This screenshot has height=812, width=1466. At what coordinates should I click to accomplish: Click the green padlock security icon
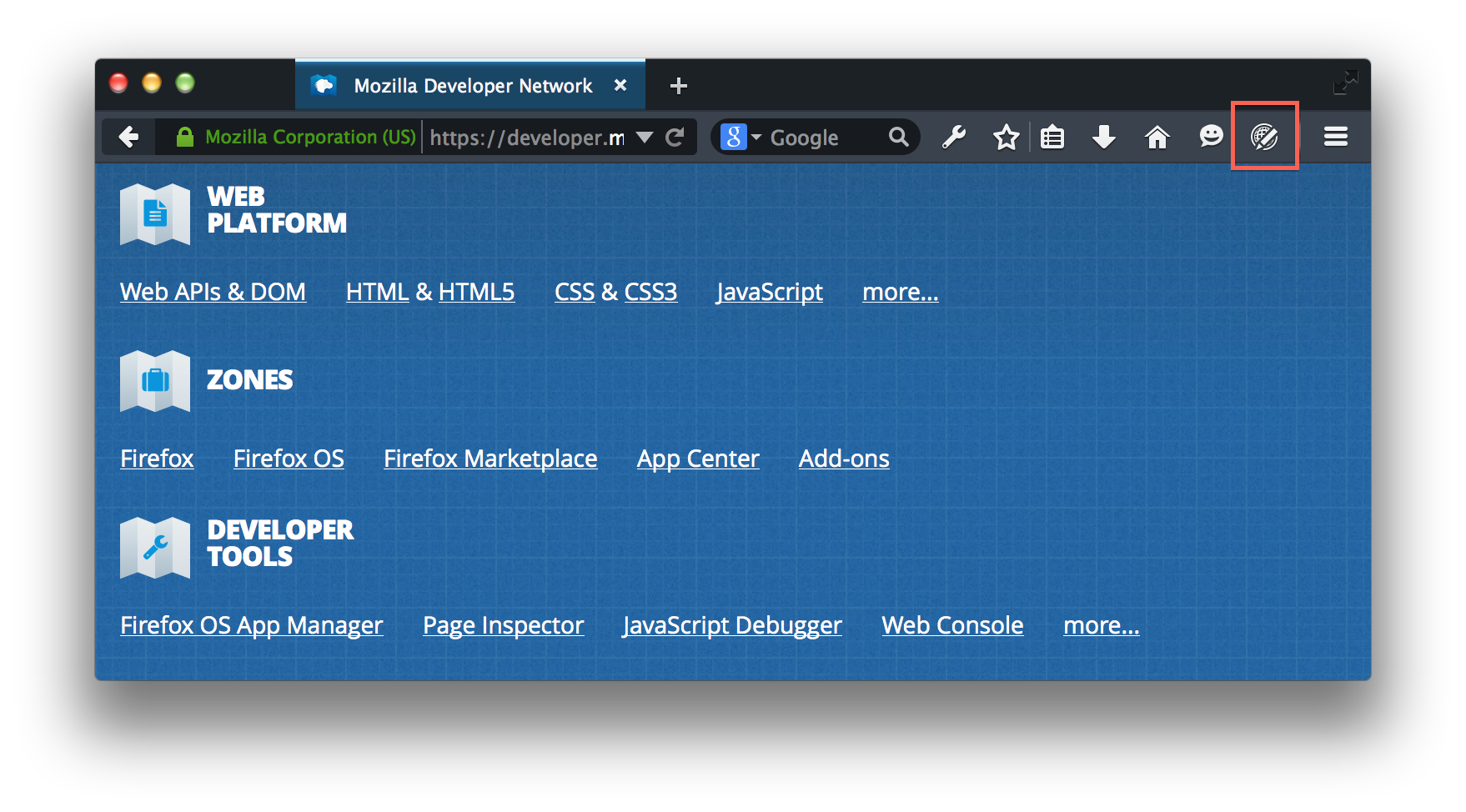click(185, 137)
